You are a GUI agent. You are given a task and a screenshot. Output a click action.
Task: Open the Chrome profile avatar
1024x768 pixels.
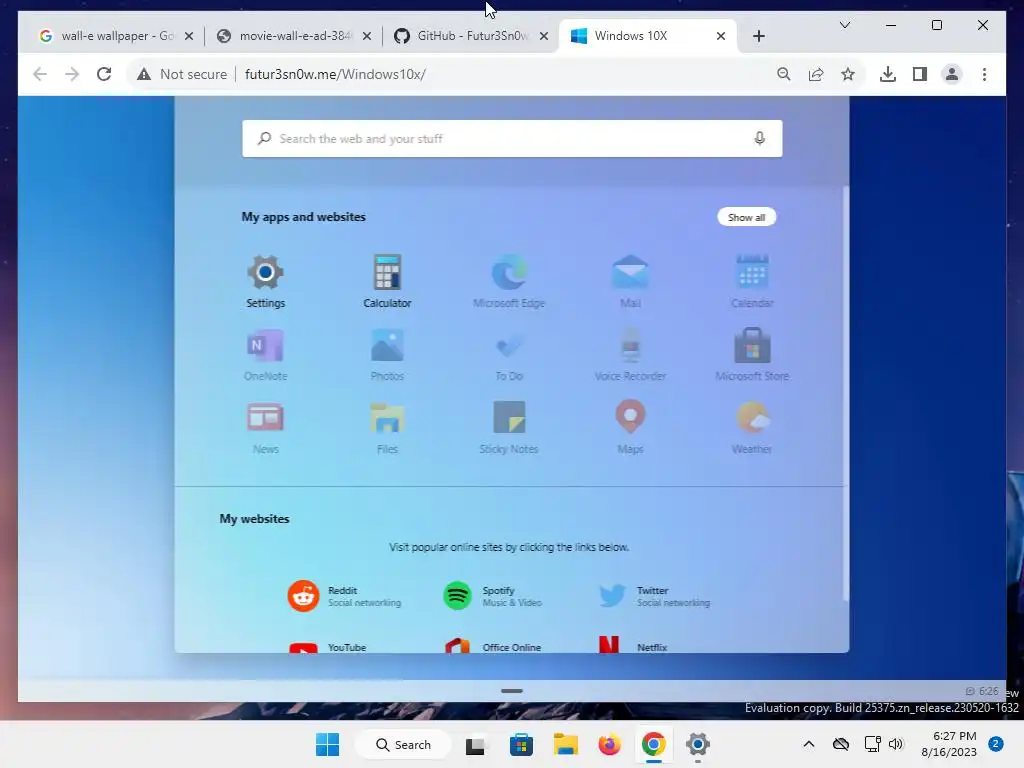[952, 74]
